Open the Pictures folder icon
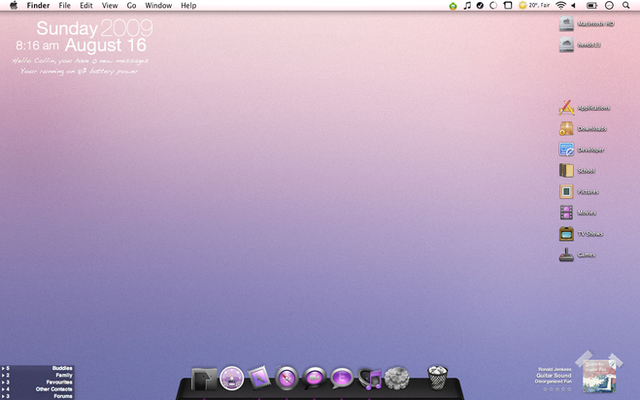The height and width of the screenshot is (400, 640). click(x=566, y=191)
